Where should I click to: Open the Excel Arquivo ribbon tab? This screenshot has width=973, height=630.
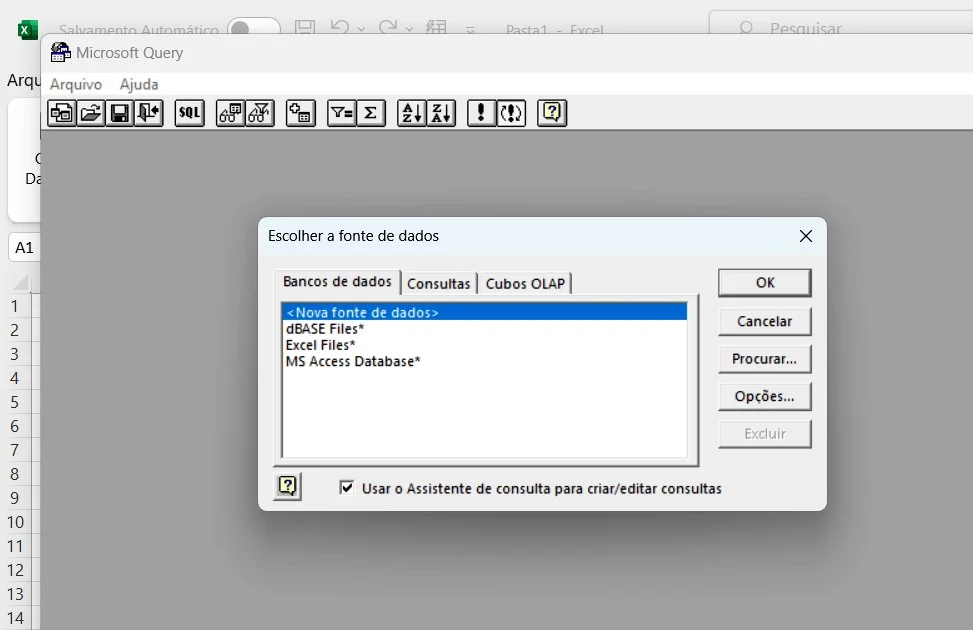tap(24, 81)
